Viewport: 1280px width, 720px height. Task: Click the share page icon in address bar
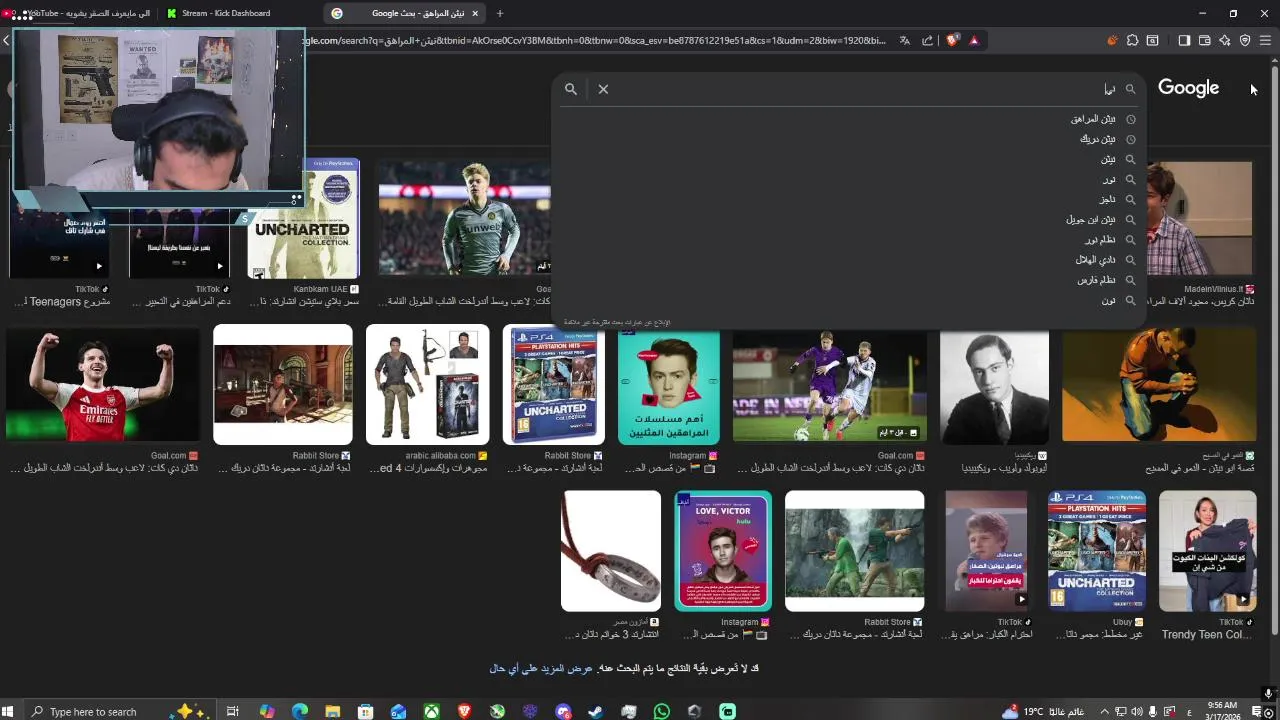(x=927, y=40)
